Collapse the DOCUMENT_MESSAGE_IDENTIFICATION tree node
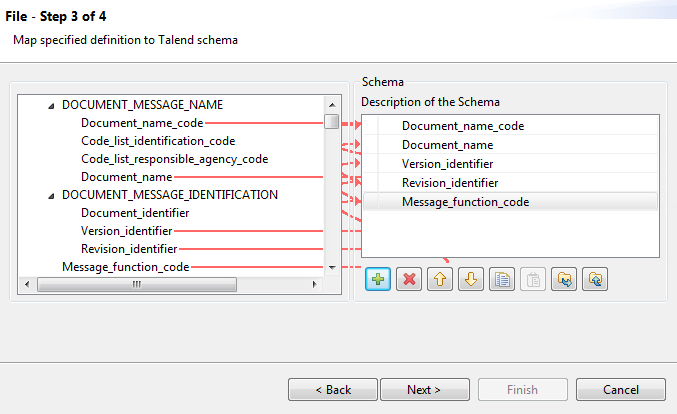The height and width of the screenshot is (414, 677). pos(50,195)
